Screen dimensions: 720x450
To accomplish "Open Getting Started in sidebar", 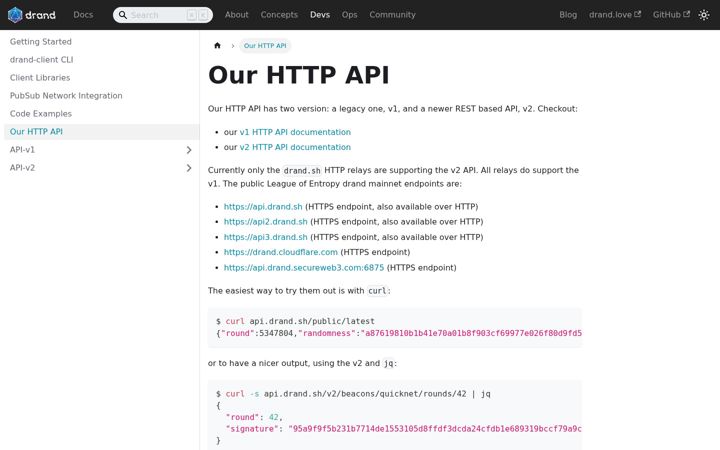I will coord(102,42).
